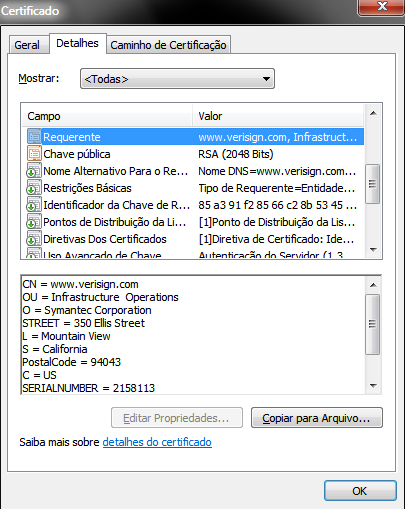Click the STREET = 350 Ellis Street line
This screenshot has height=509, width=405.
click(x=83, y=323)
